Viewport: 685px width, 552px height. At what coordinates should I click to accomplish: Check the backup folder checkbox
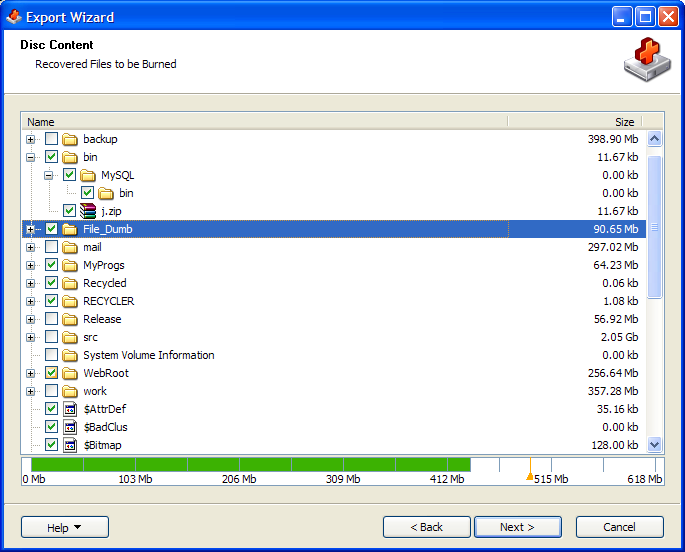[x=52, y=139]
